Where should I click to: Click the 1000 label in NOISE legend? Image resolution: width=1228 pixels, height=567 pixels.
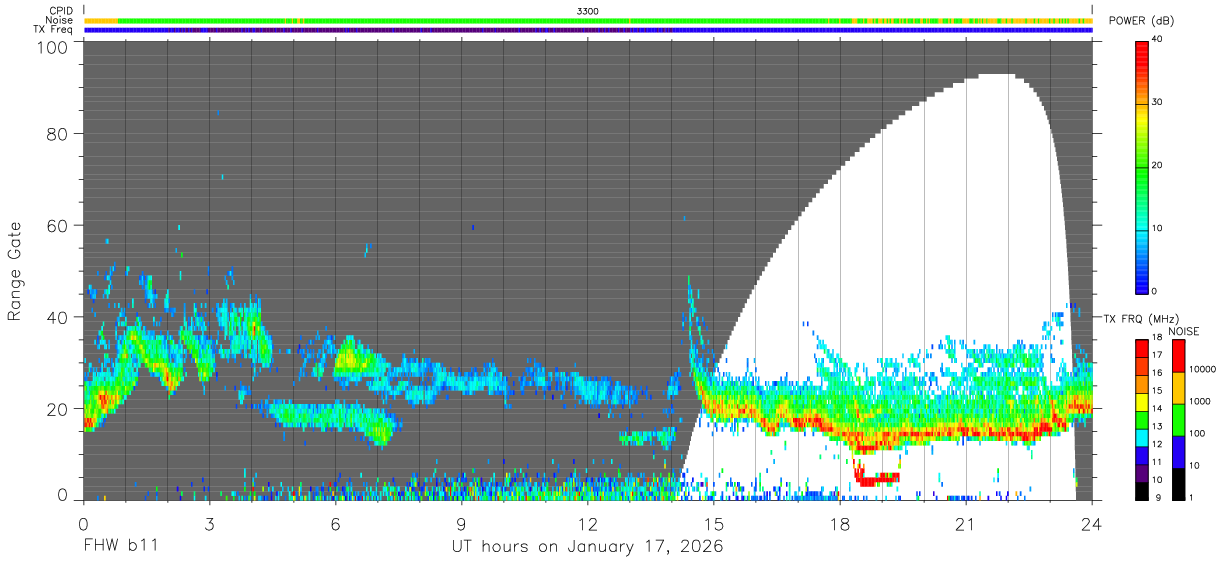click(1202, 401)
